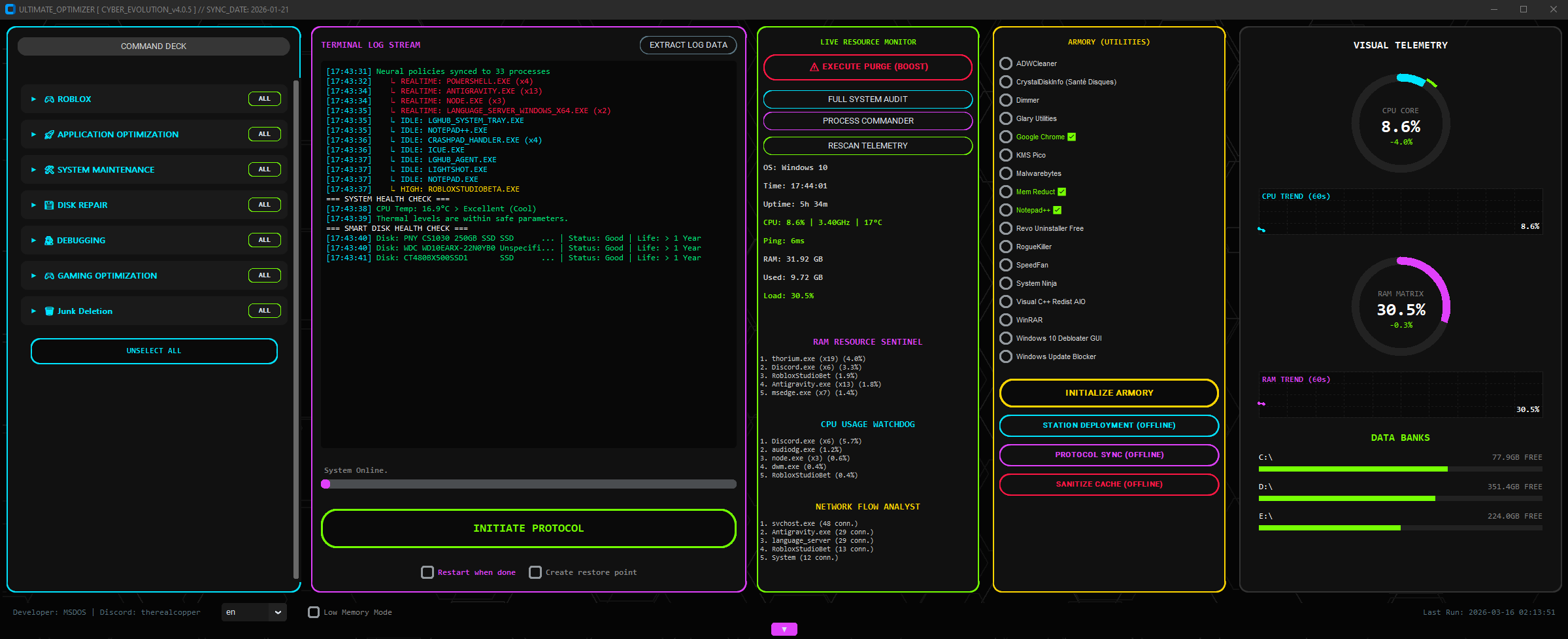Select the Revo Uninstaller Free radio
The image size is (1568, 639).
coord(1006,228)
